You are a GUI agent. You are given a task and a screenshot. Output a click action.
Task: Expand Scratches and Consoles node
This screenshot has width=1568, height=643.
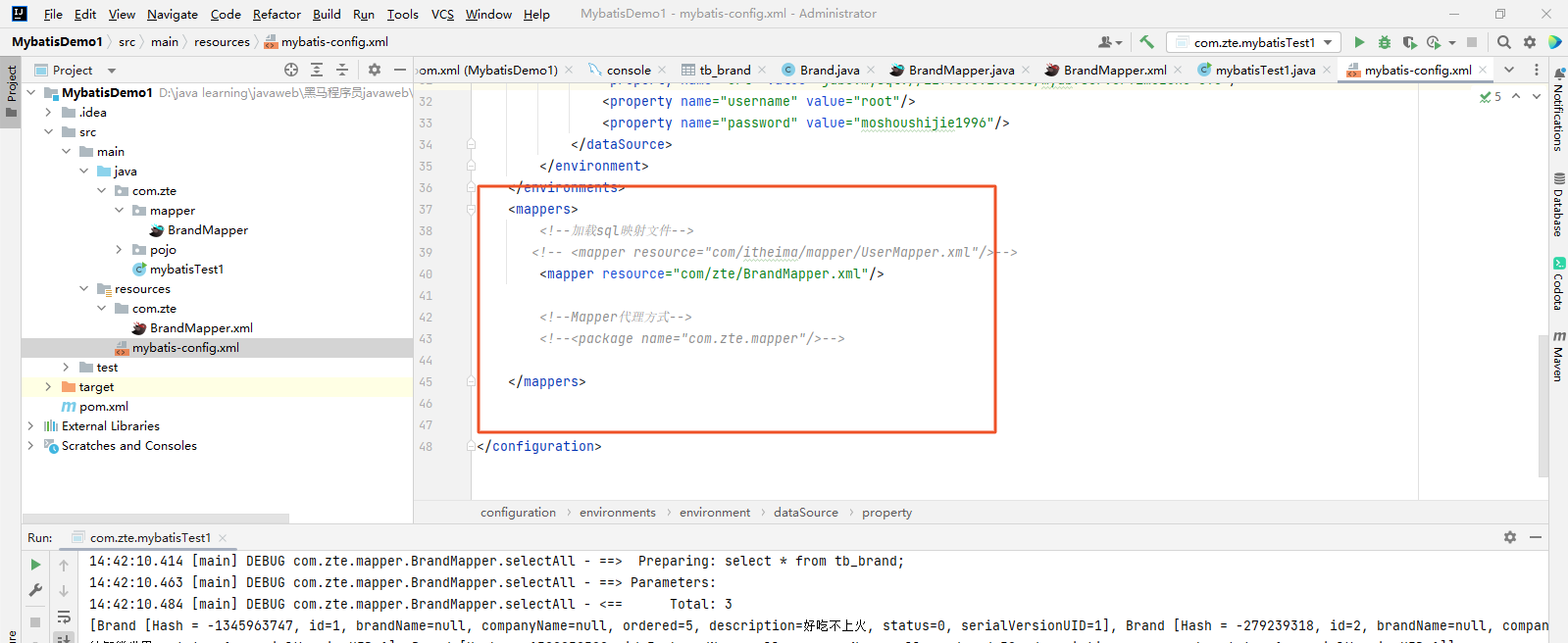click(x=30, y=445)
